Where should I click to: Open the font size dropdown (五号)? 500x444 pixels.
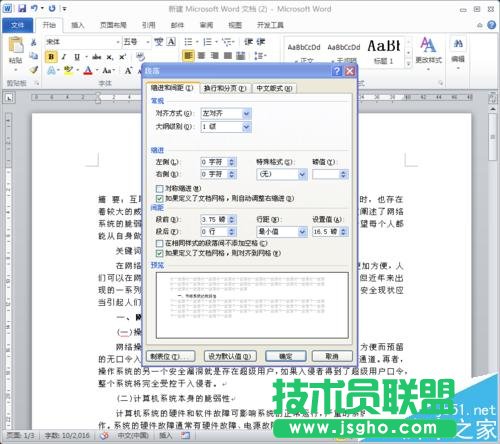(x=148, y=42)
